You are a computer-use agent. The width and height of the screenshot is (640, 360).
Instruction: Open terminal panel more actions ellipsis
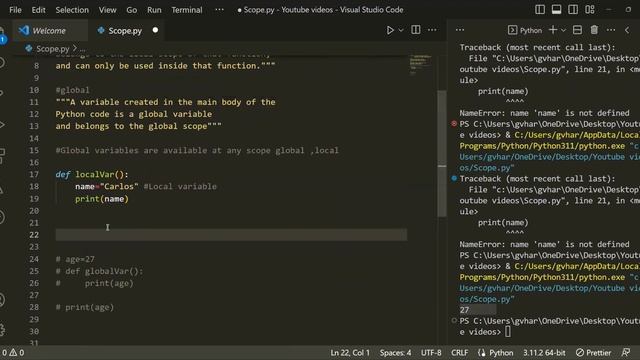pos(611,30)
